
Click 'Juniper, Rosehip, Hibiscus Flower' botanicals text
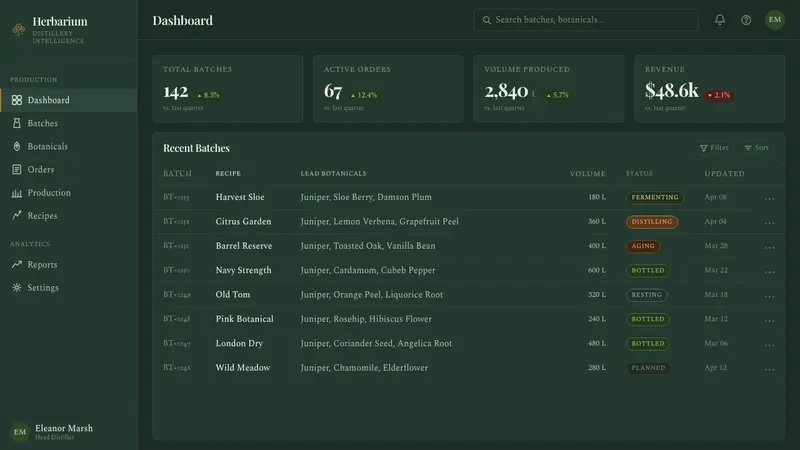[x=366, y=319]
